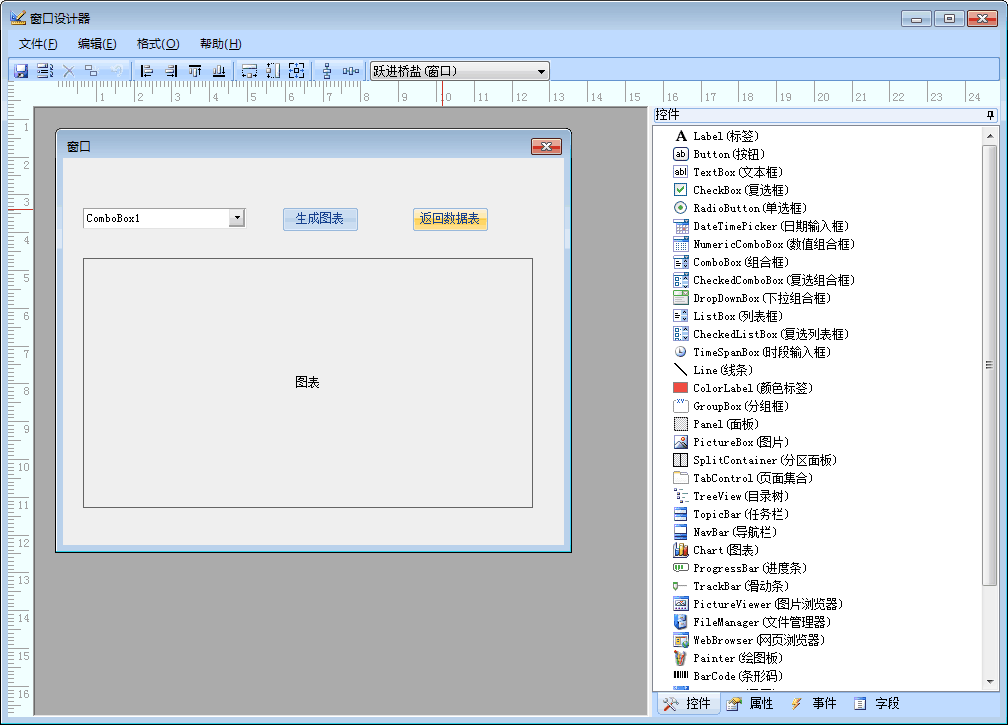Select the PictureViewer (图片浏览器) control
1008x725 pixels.
click(x=758, y=604)
